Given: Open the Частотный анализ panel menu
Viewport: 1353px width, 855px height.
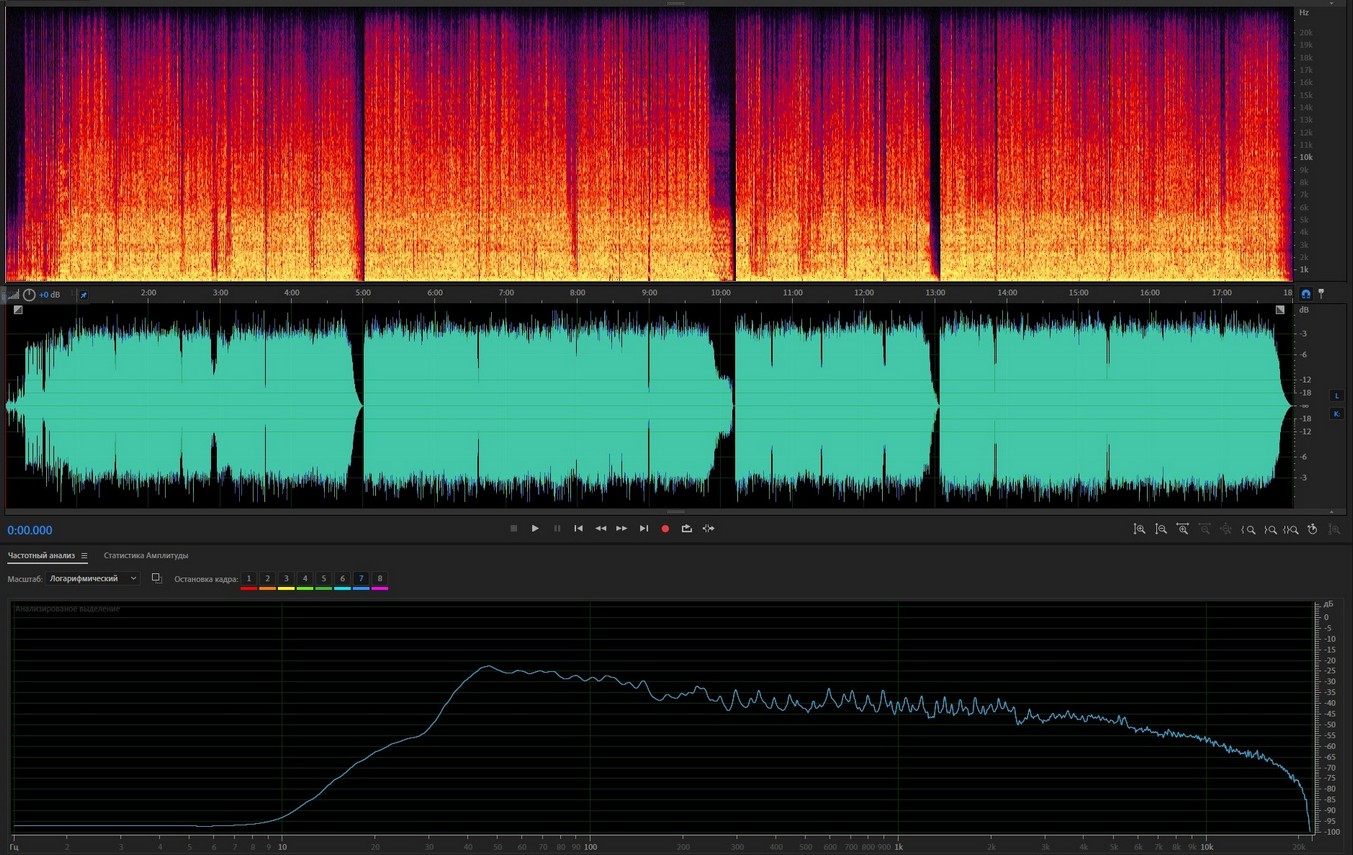Looking at the screenshot, I should [x=84, y=556].
